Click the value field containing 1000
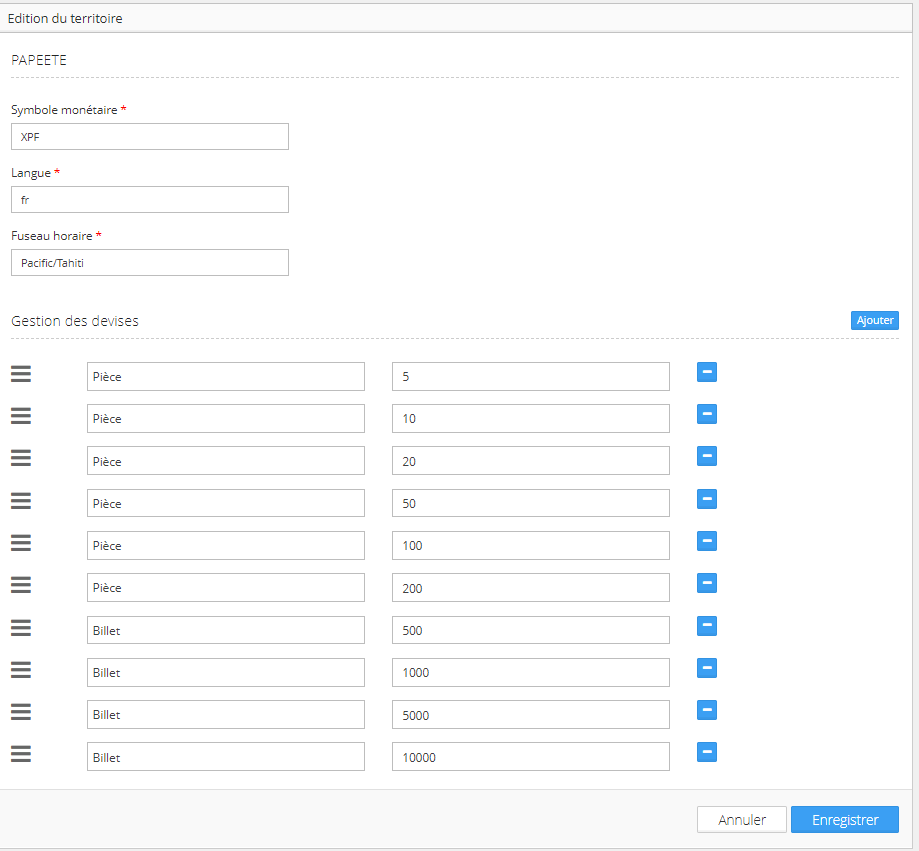This screenshot has width=919, height=851. pos(530,673)
